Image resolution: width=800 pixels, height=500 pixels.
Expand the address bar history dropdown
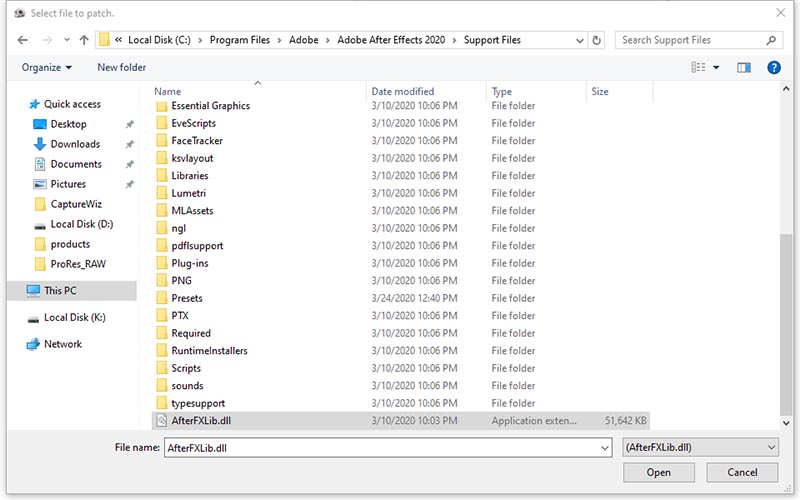tap(580, 40)
